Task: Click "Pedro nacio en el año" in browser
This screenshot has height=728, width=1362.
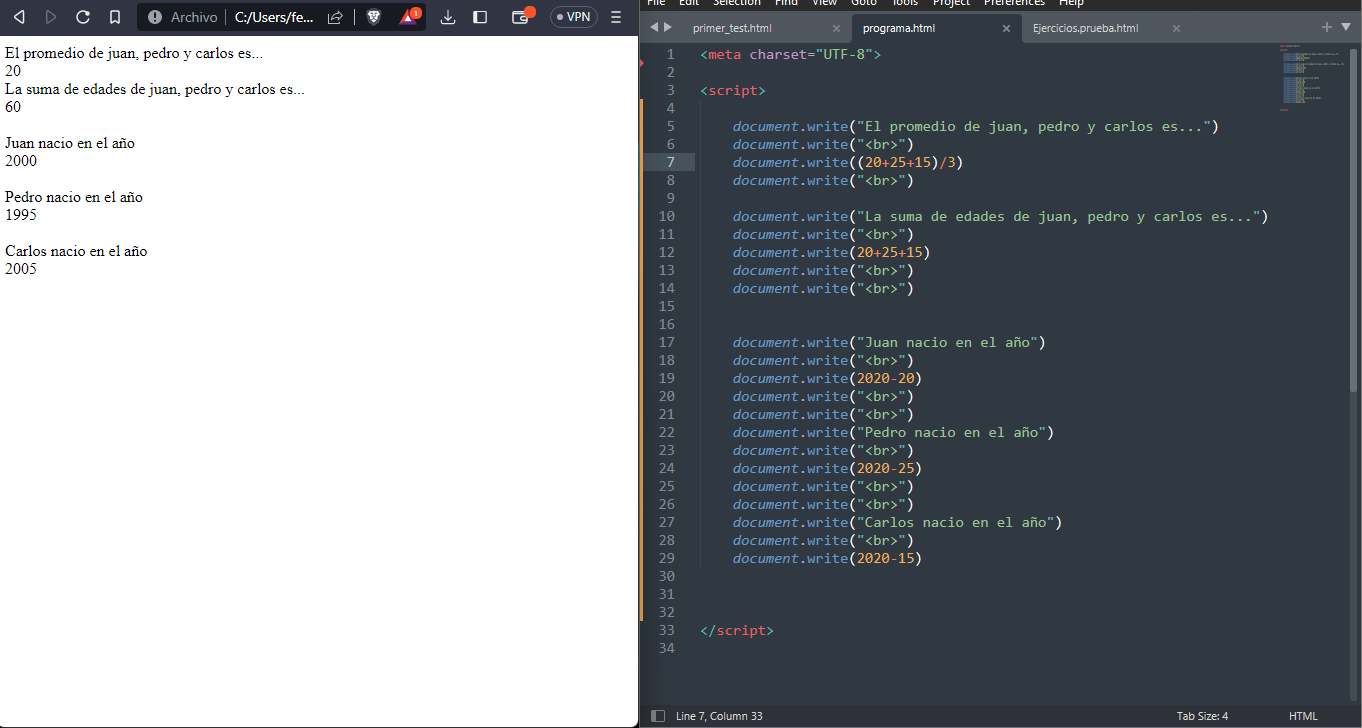Action: 74,198
